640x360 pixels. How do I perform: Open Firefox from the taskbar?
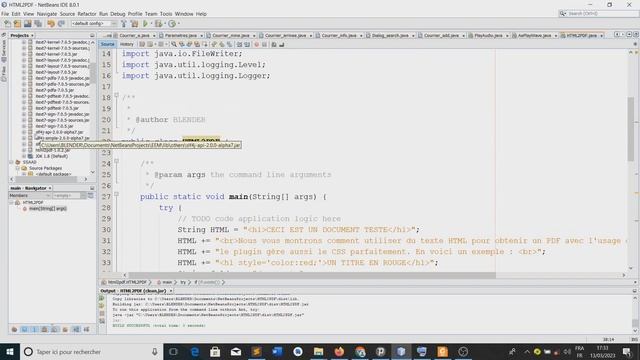point(339,351)
